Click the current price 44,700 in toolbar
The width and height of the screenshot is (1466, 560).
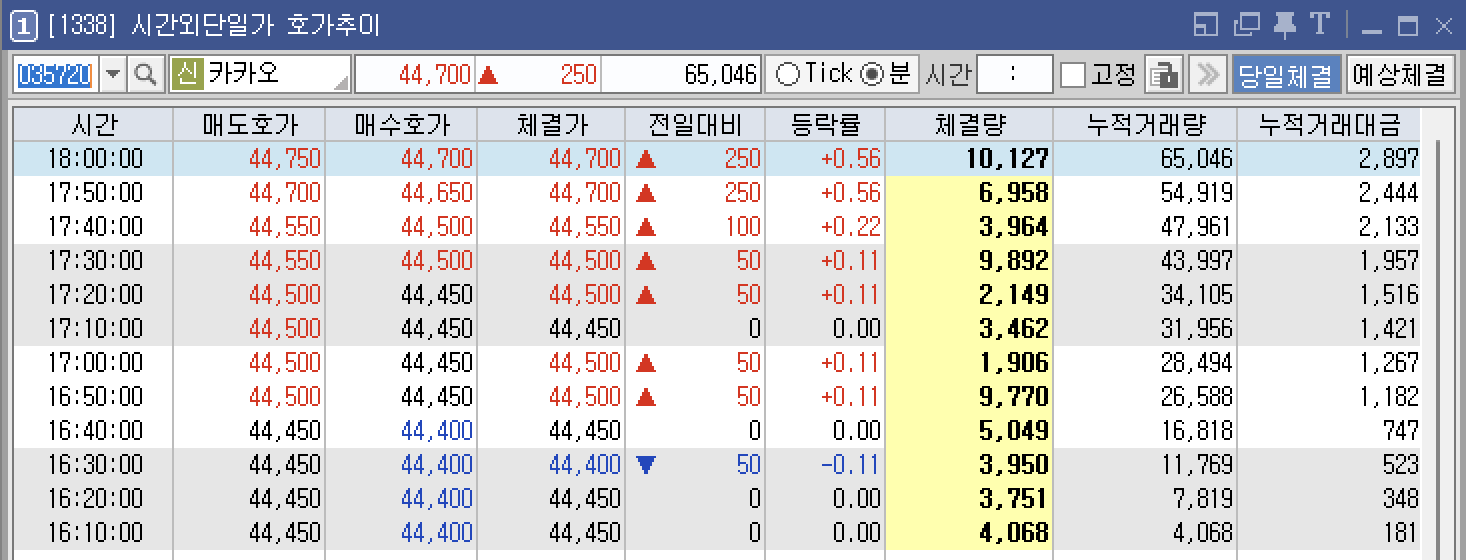[x=434, y=74]
